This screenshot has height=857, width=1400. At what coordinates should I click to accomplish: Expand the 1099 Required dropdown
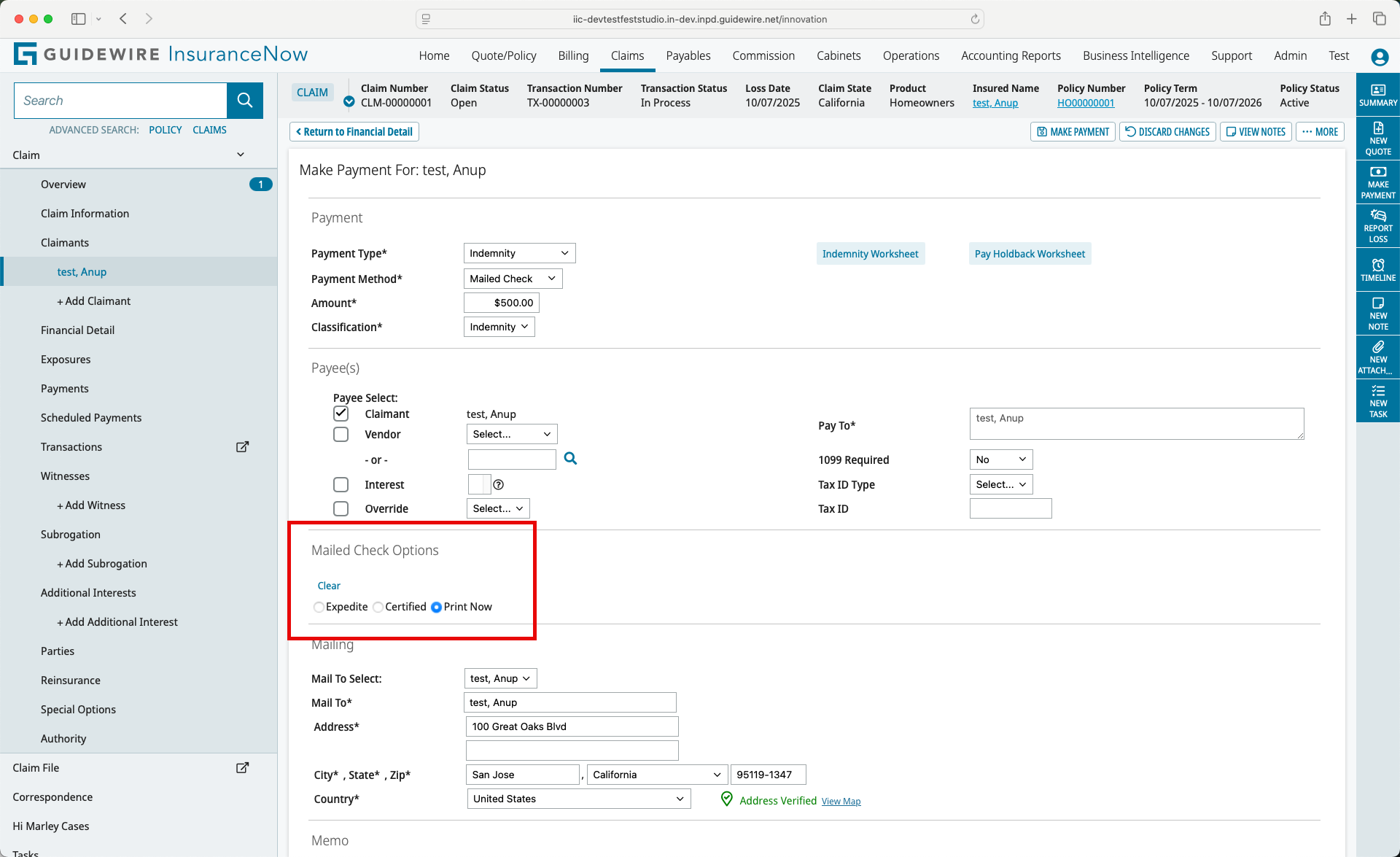1000,459
